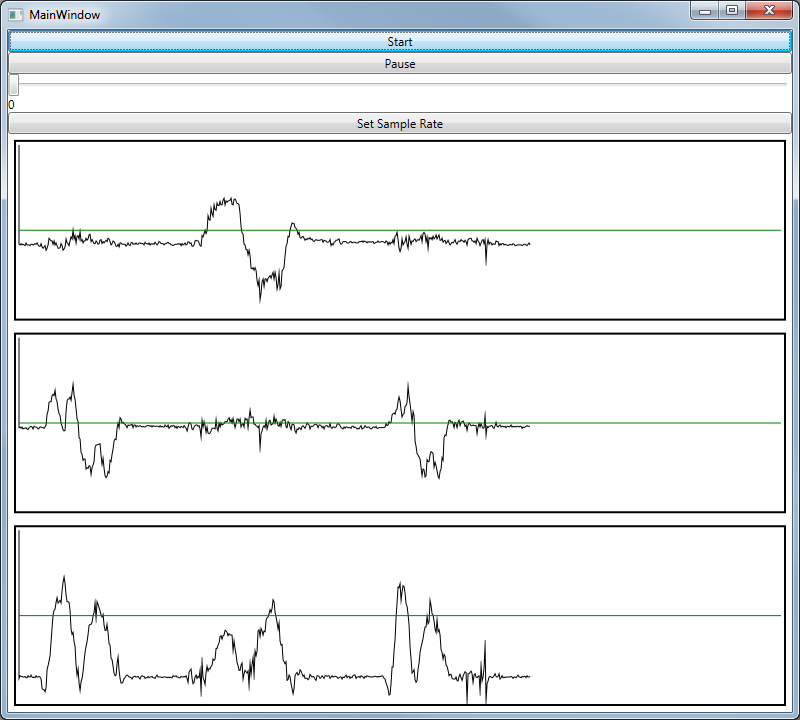
Task: Click the MainWindow application icon in title bar
Action: pos(15,15)
